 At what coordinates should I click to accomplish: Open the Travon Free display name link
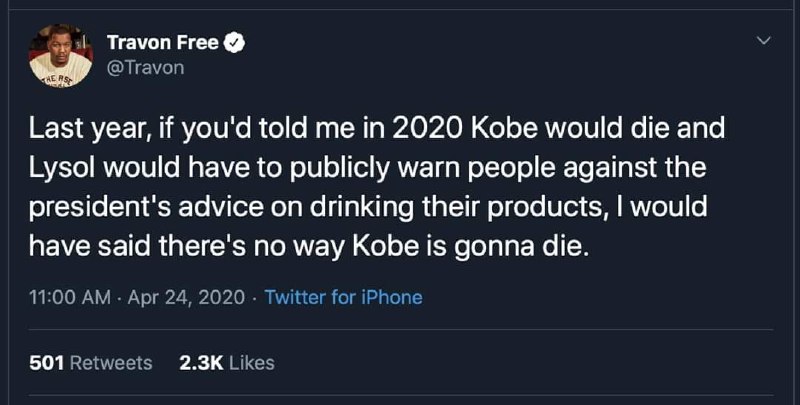163,43
